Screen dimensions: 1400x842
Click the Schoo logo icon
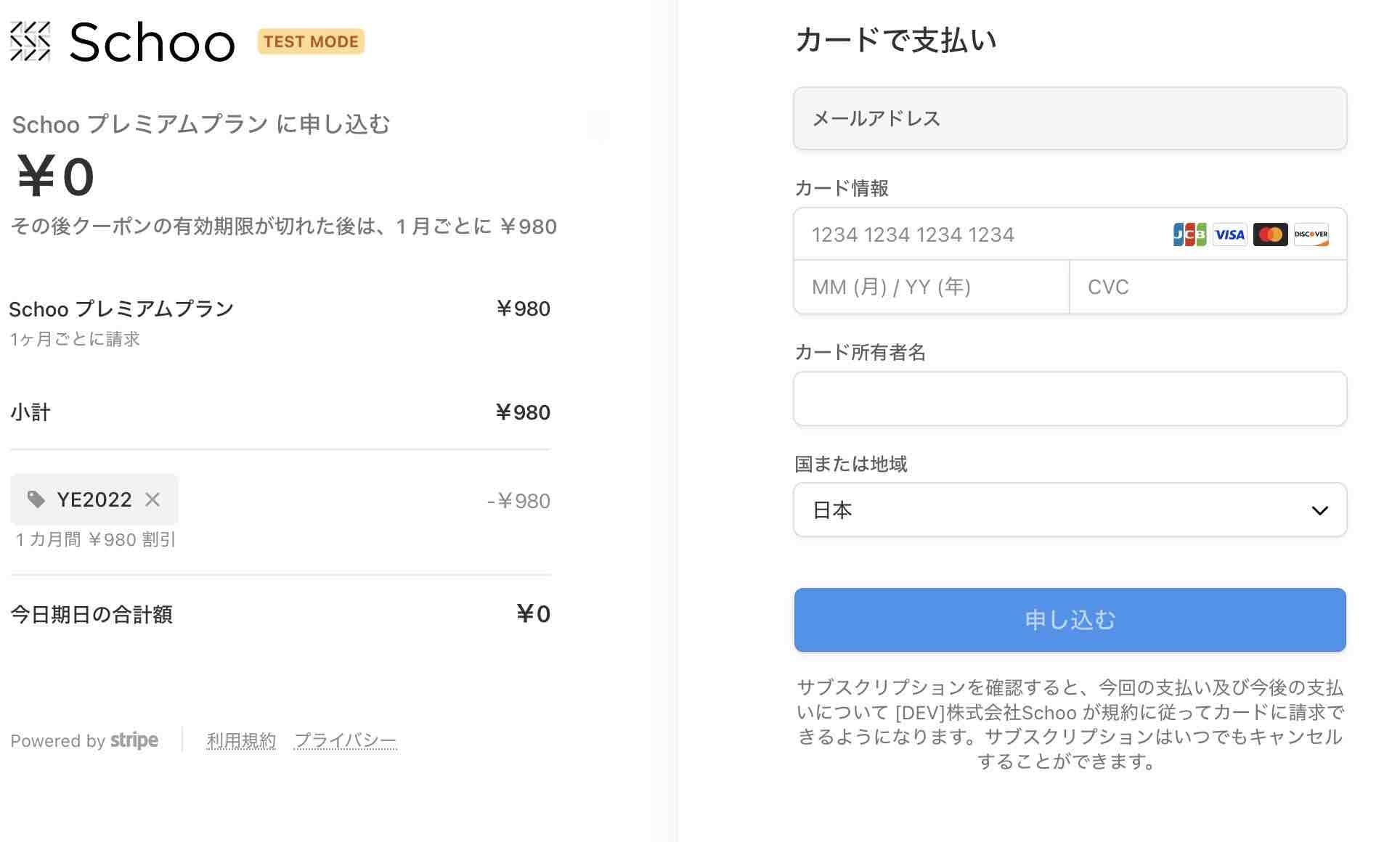click(x=30, y=41)
